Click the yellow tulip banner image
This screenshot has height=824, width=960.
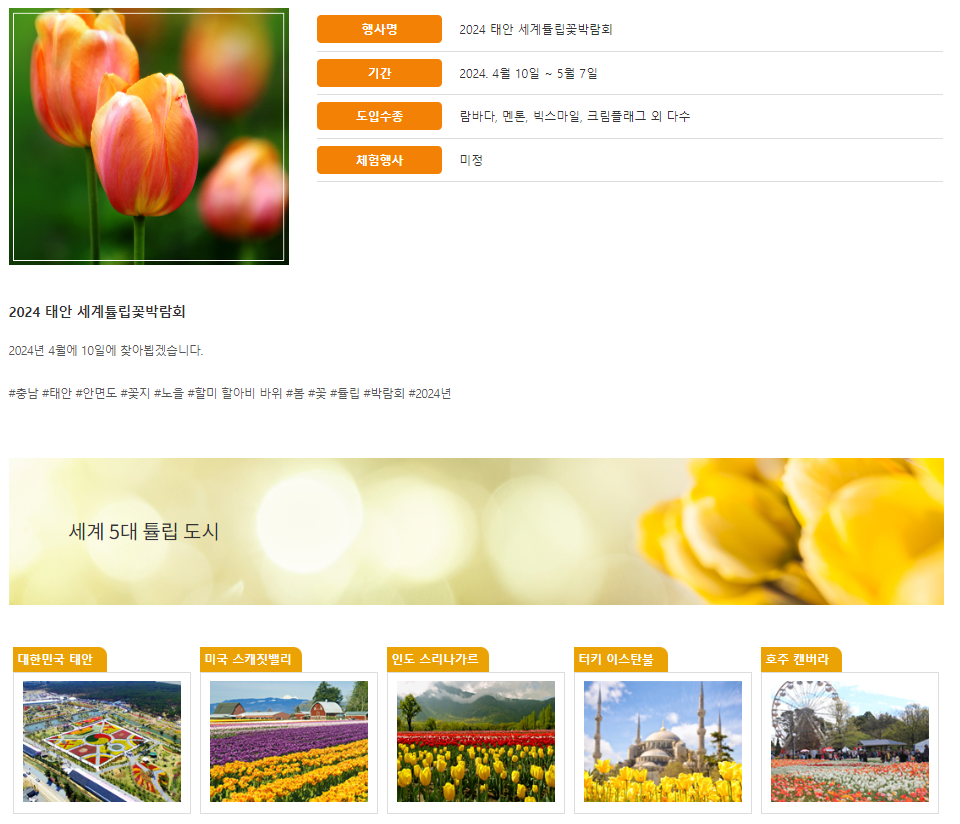point(476,531)
